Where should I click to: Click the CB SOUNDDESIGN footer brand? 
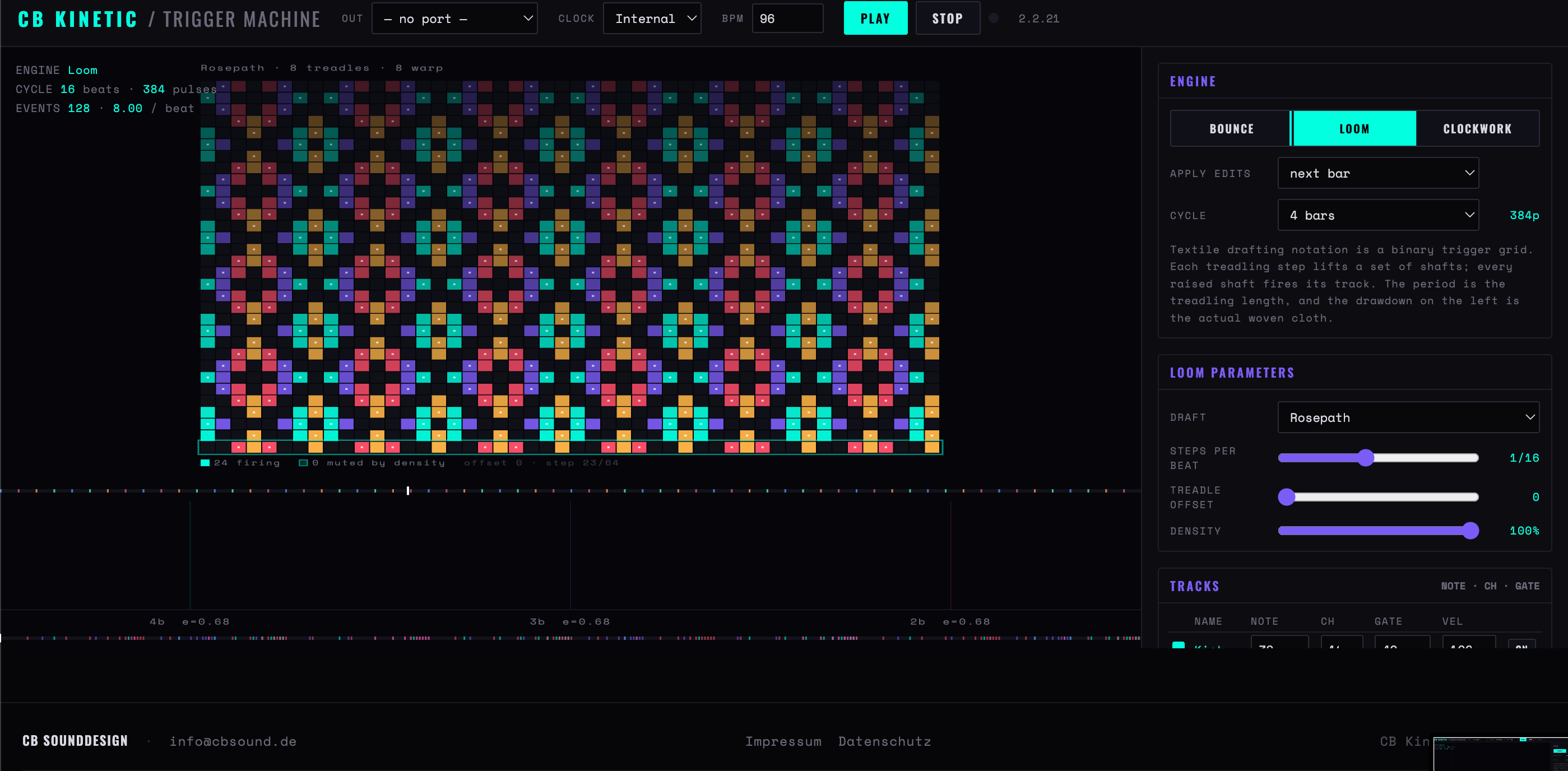(x=75, y=741)
